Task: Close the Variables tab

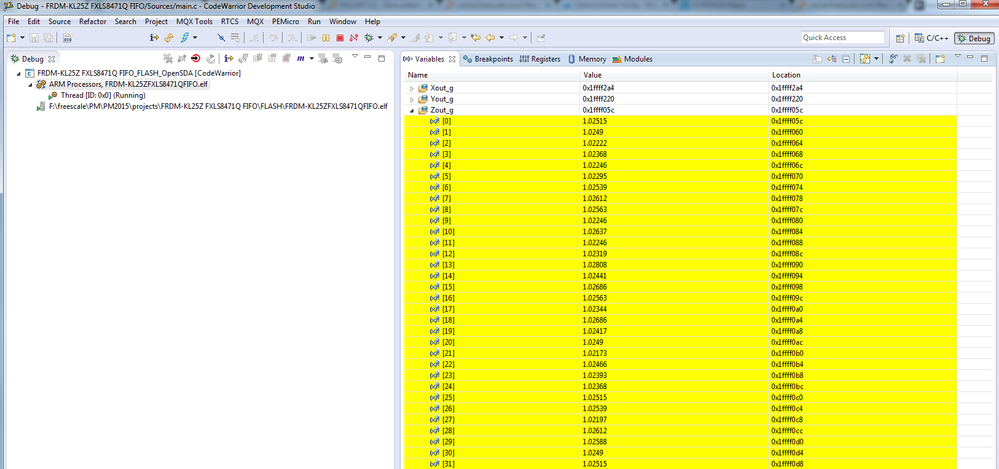Action: (x=452, y=59)
